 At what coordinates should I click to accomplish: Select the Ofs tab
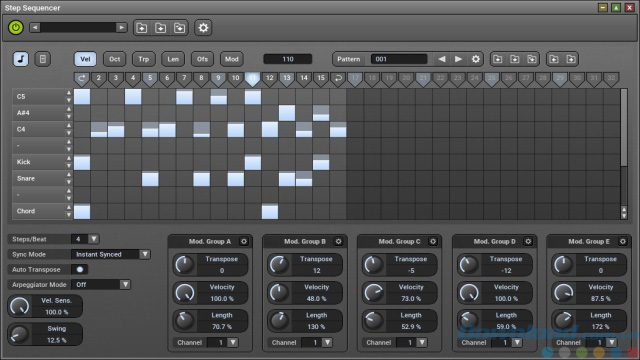[202, 59]
